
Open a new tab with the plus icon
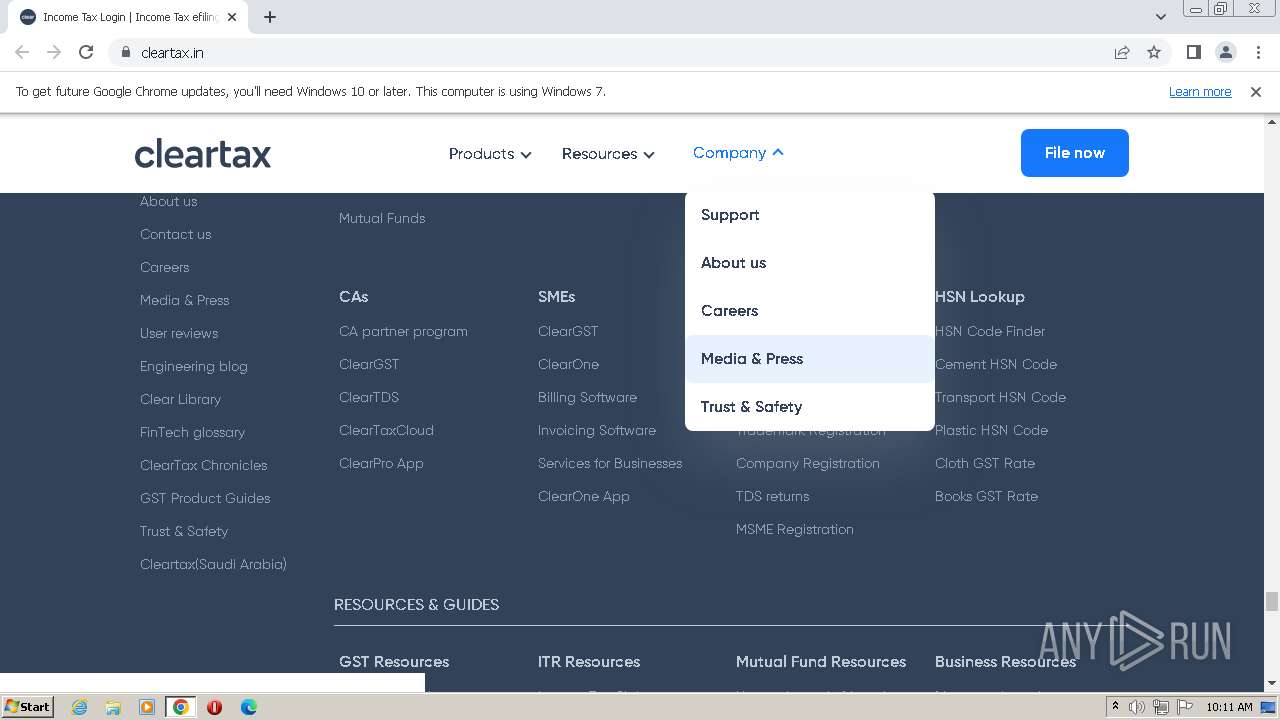coord(270,17)
